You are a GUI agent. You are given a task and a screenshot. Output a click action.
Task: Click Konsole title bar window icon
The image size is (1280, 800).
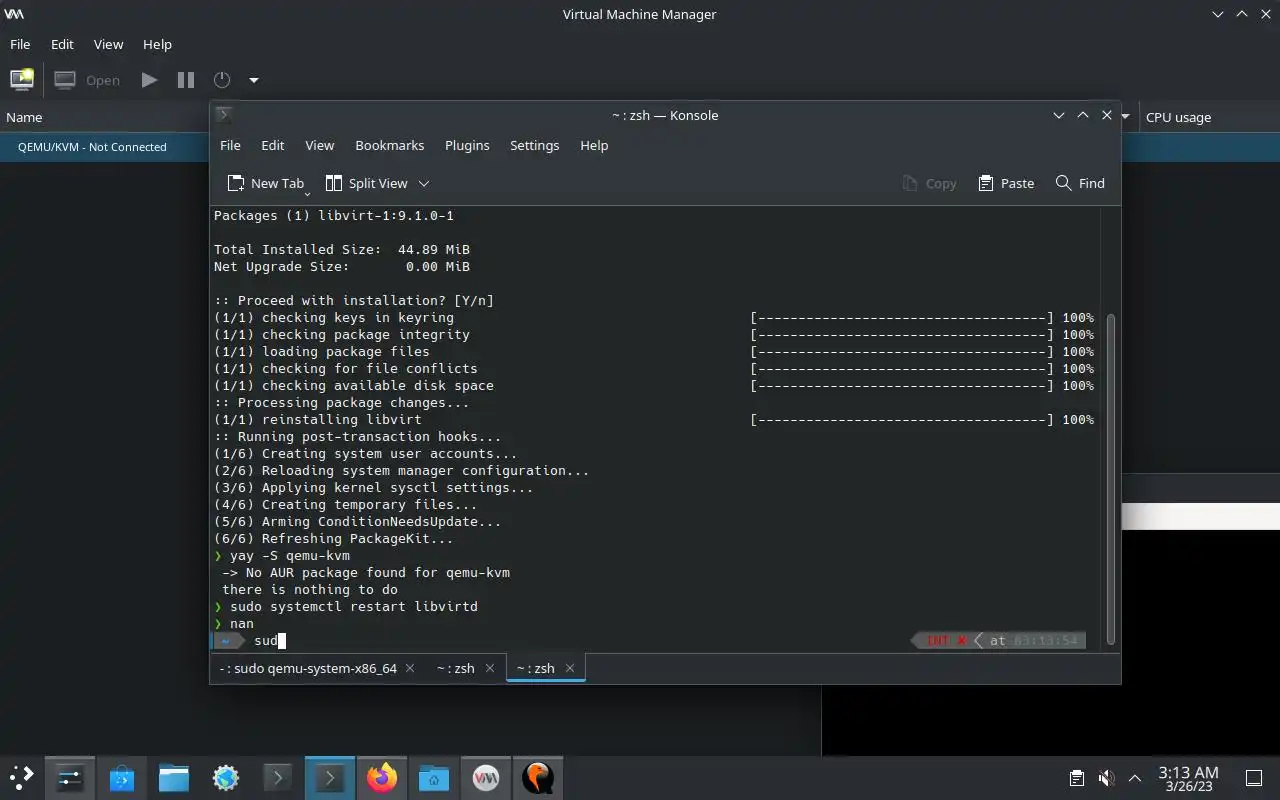coord(224,115)
